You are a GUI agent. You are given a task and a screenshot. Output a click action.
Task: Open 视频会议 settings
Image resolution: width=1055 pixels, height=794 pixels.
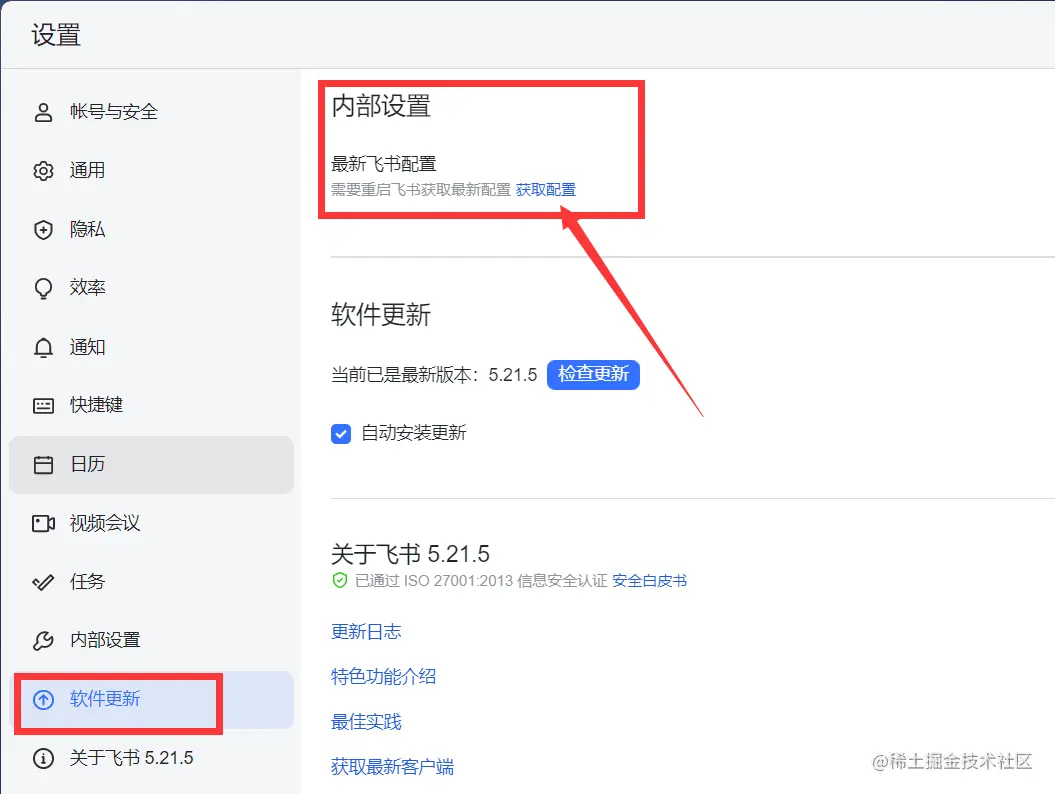(151, 524)
